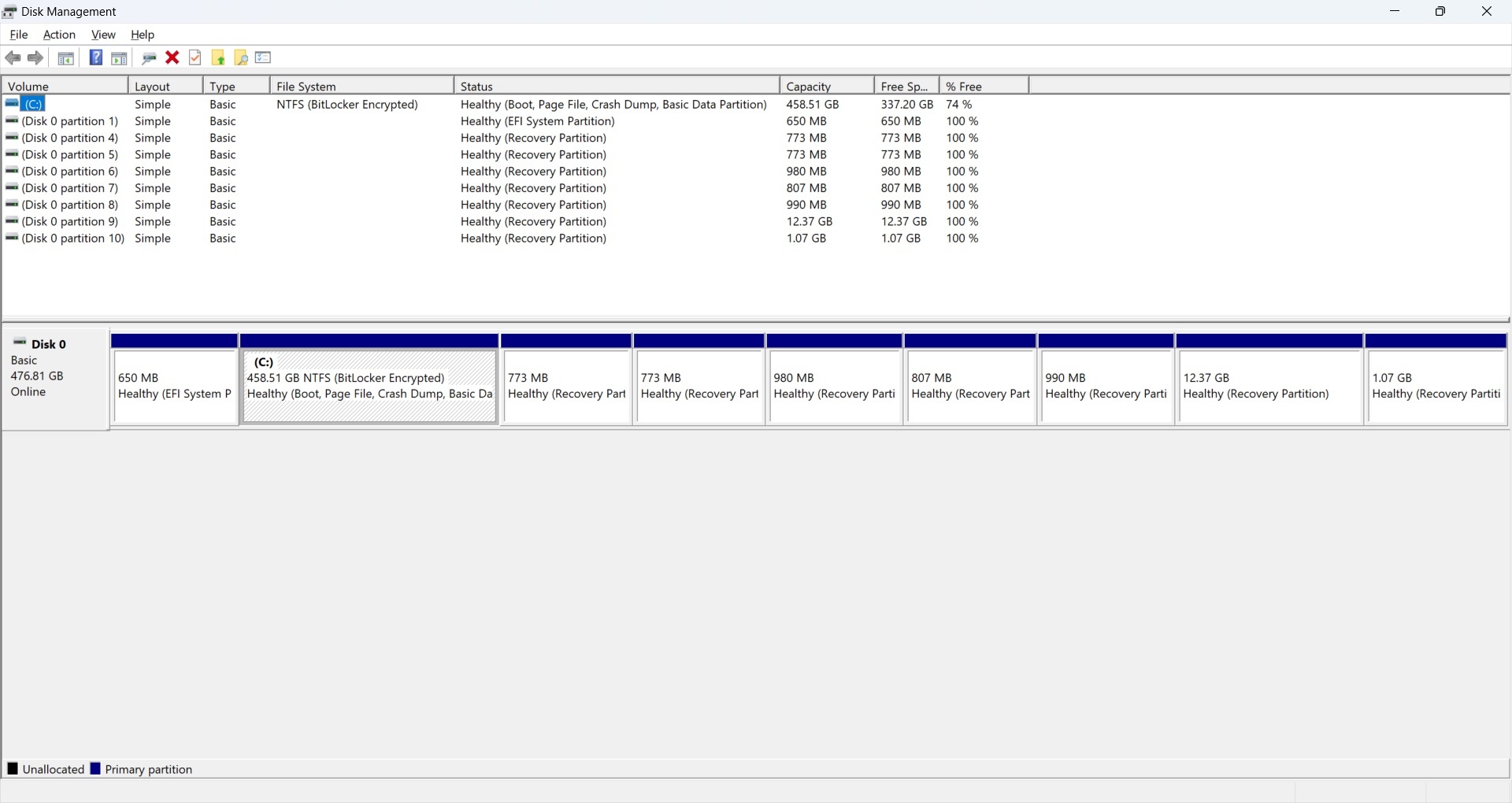
Task: Toggle the console tree pane visibility
Action: coord(65,57)
